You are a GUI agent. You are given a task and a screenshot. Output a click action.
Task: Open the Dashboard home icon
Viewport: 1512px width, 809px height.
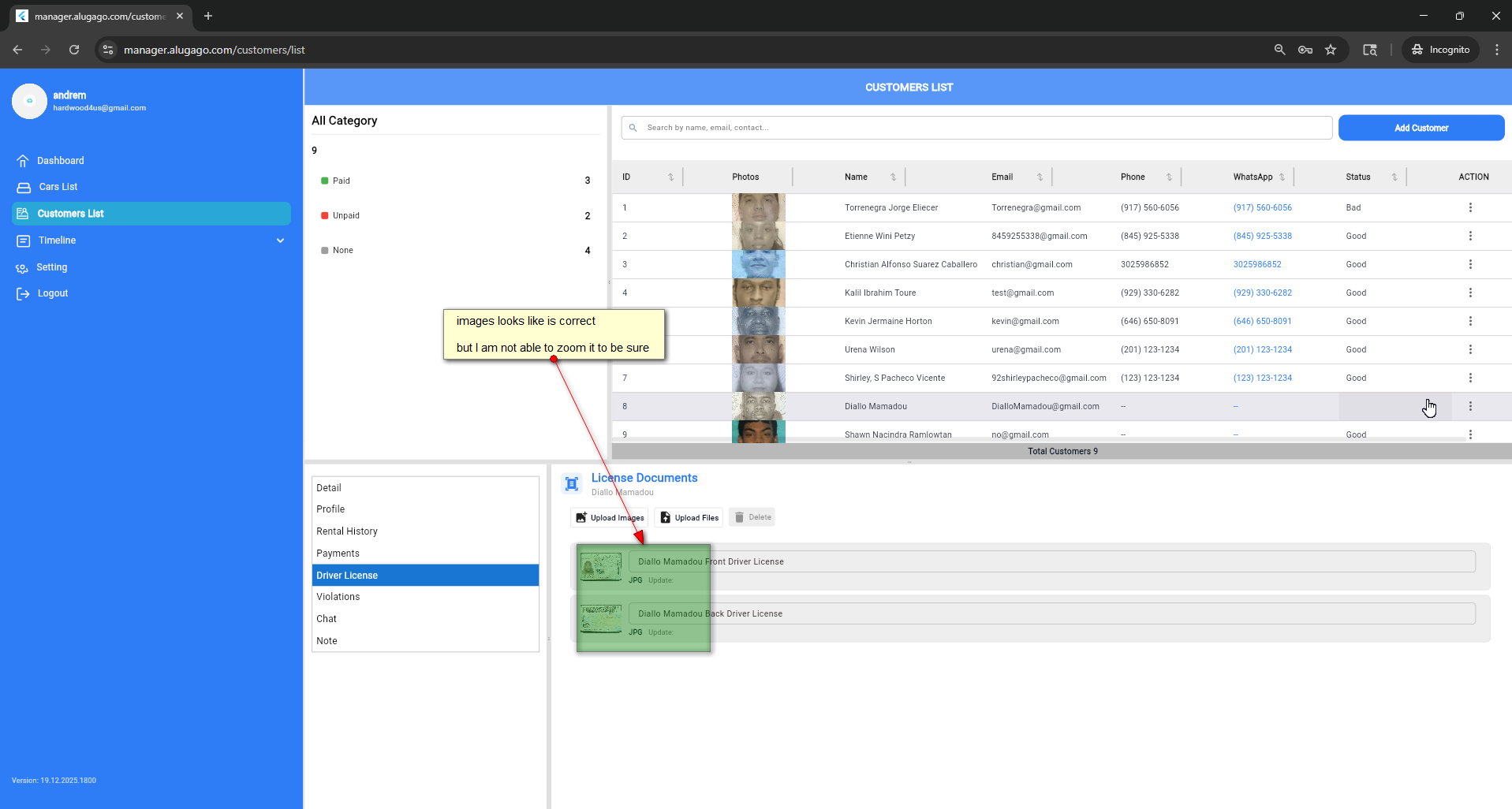[x=23, y=161]
